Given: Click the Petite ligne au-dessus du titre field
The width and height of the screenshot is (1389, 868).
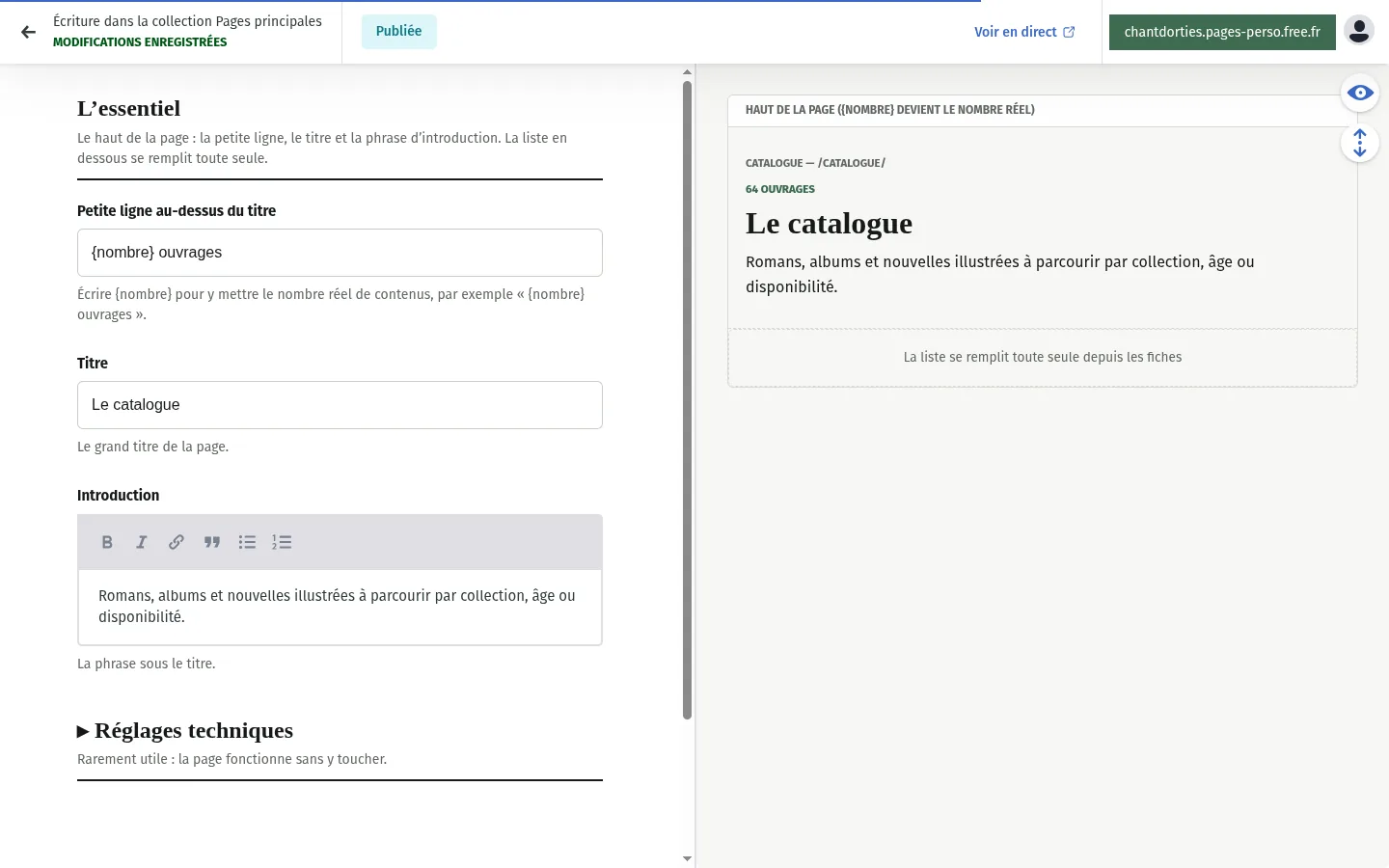Looking at the screenshot, I should (x=340, y=253).
